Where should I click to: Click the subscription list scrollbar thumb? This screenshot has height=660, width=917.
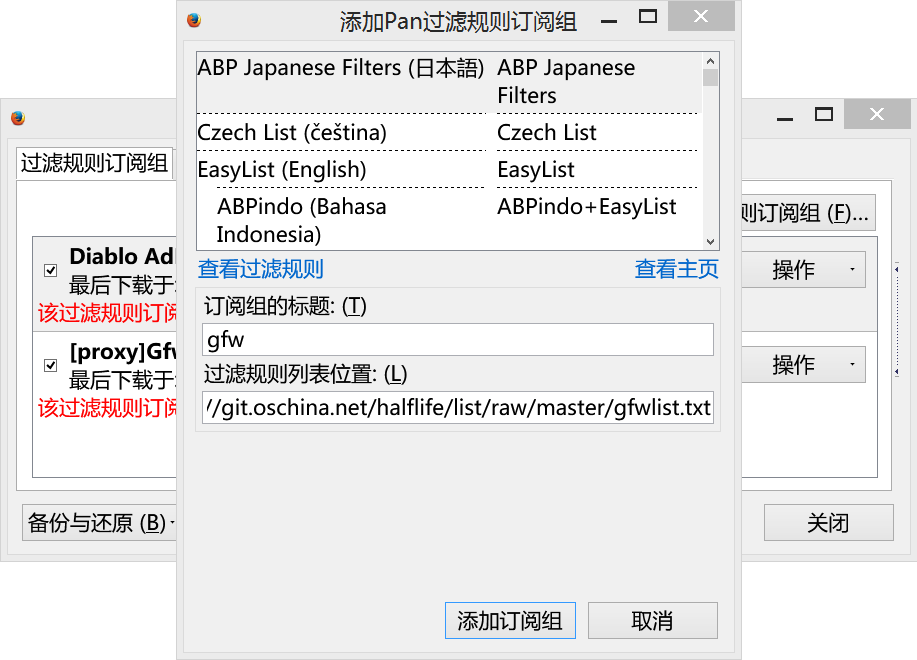(x=711, y=78)
